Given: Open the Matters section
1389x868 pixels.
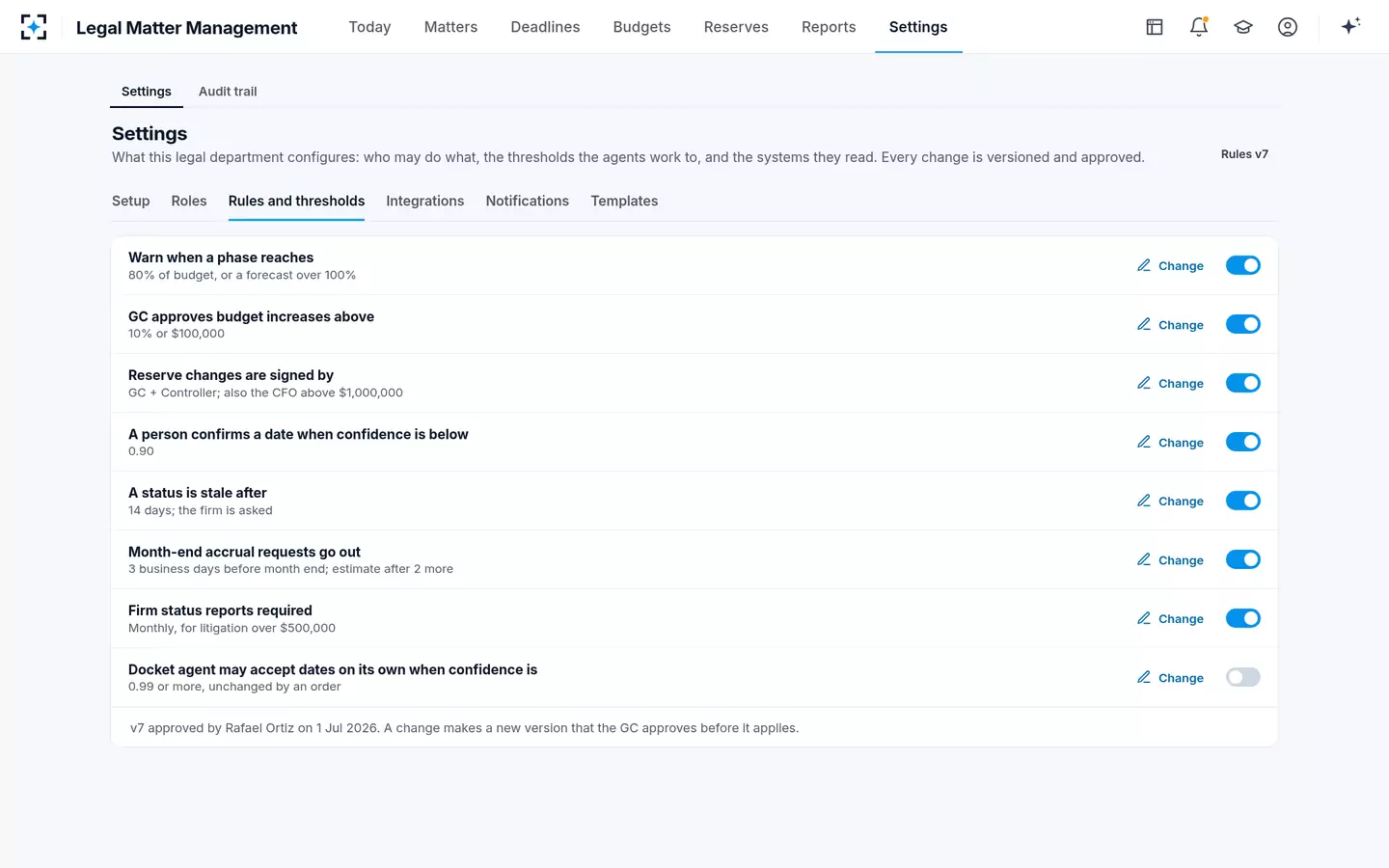Looking at the screenshot, I should click(x=450, y=27).
